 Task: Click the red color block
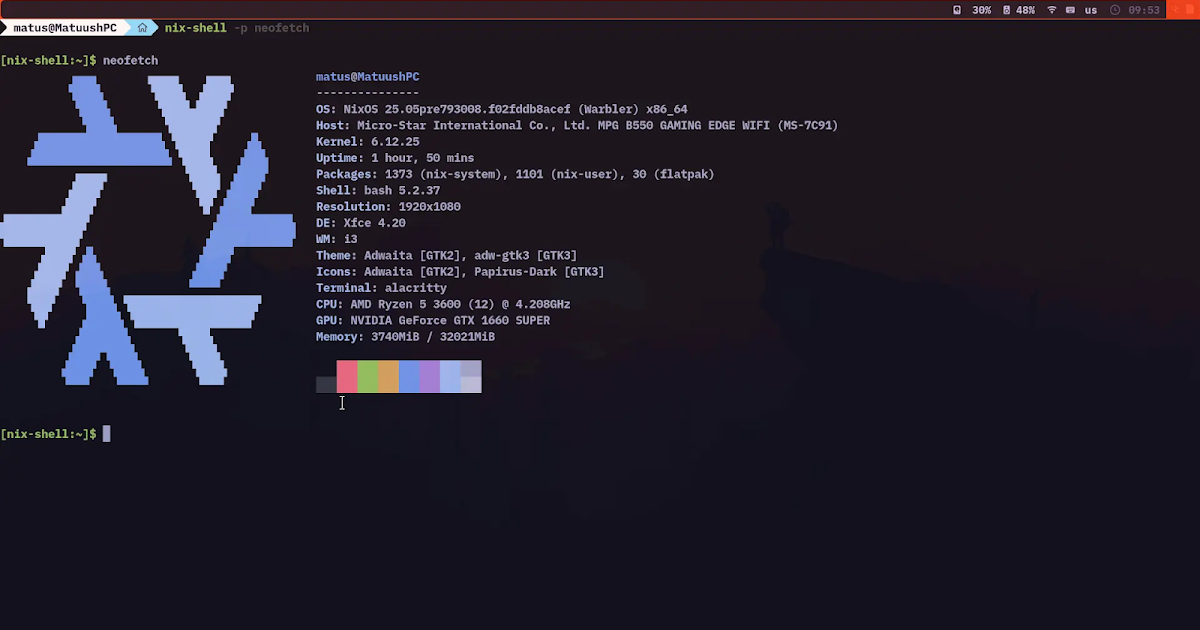347,376
